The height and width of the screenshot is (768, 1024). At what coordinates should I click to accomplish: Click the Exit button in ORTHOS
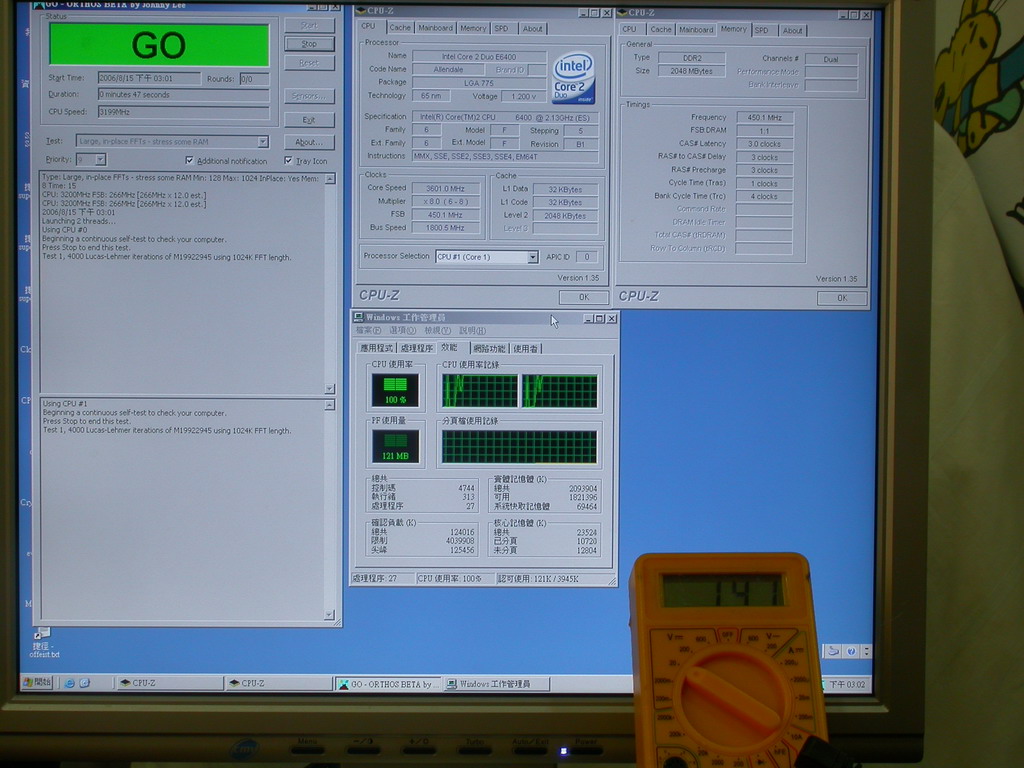point(310,120)
